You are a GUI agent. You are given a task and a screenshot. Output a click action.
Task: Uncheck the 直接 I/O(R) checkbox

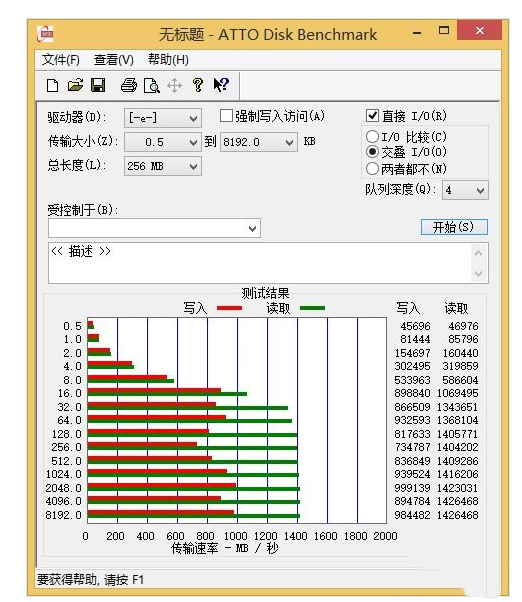click(372, 116)
